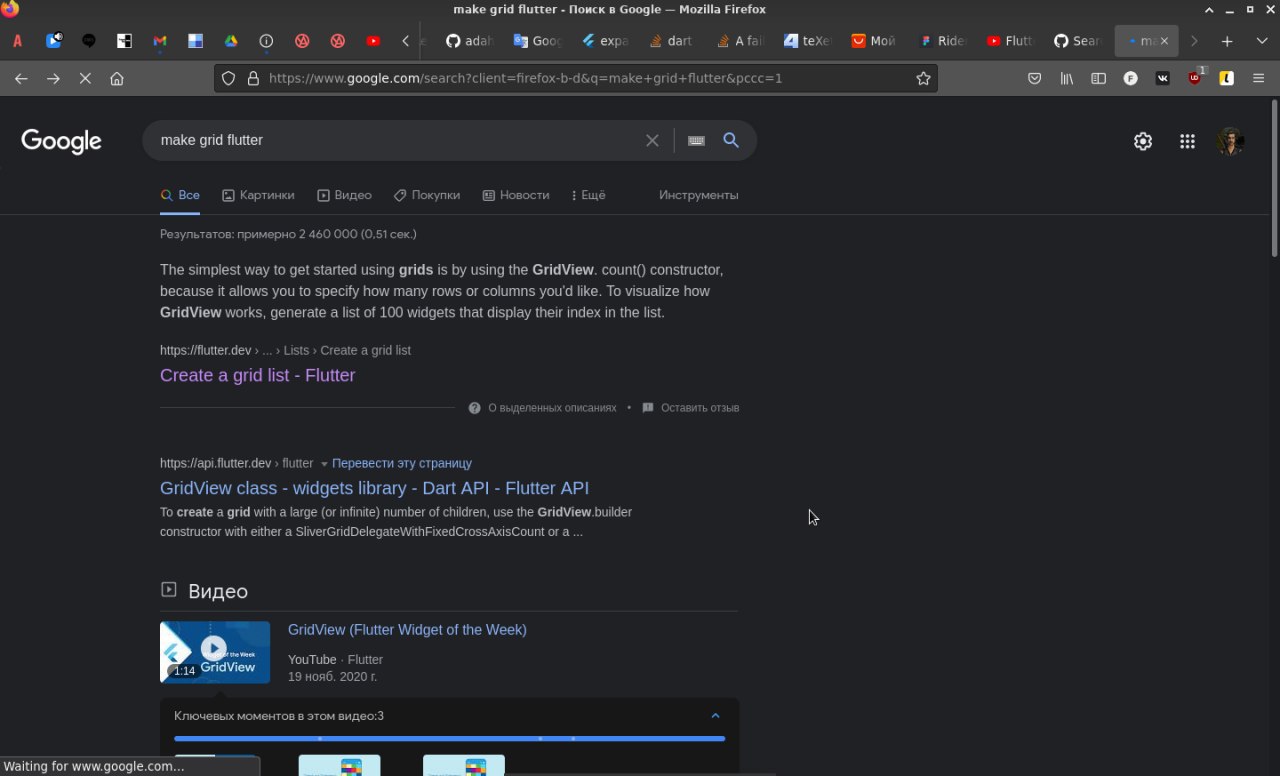Click Перевести эту страницу translate link
Image resolution: width=1280 pixels, height=776 pixels.
tap(402, 463)
